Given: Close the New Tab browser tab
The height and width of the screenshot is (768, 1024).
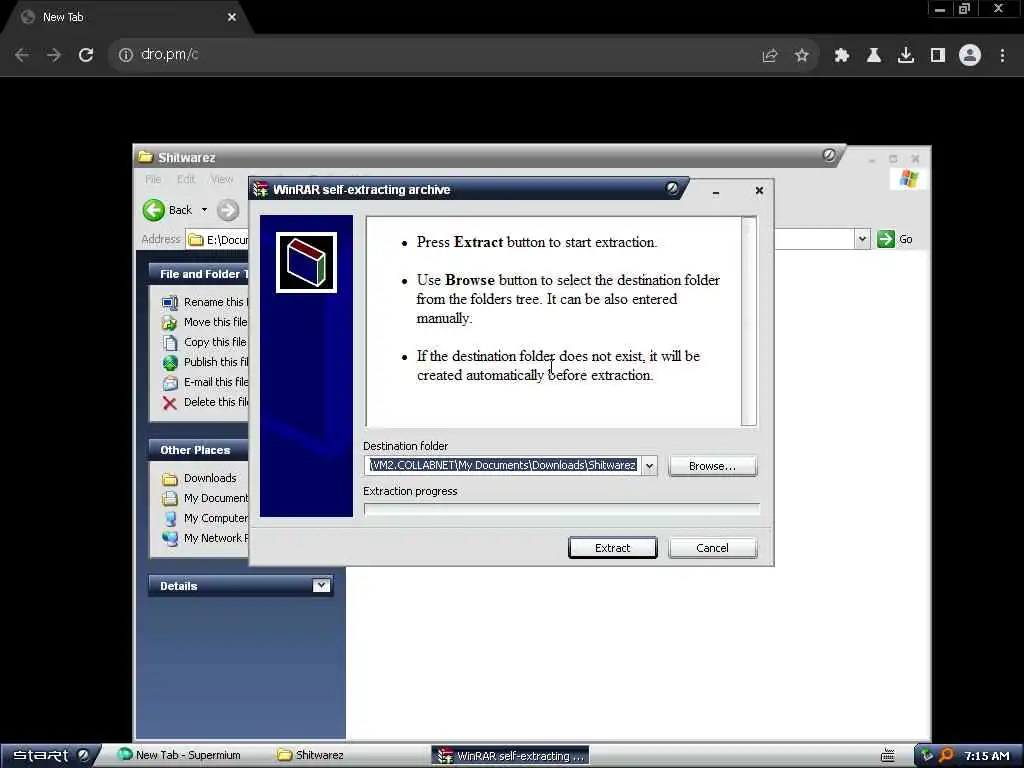Looking at the screenshot, I should coord(232,17).
